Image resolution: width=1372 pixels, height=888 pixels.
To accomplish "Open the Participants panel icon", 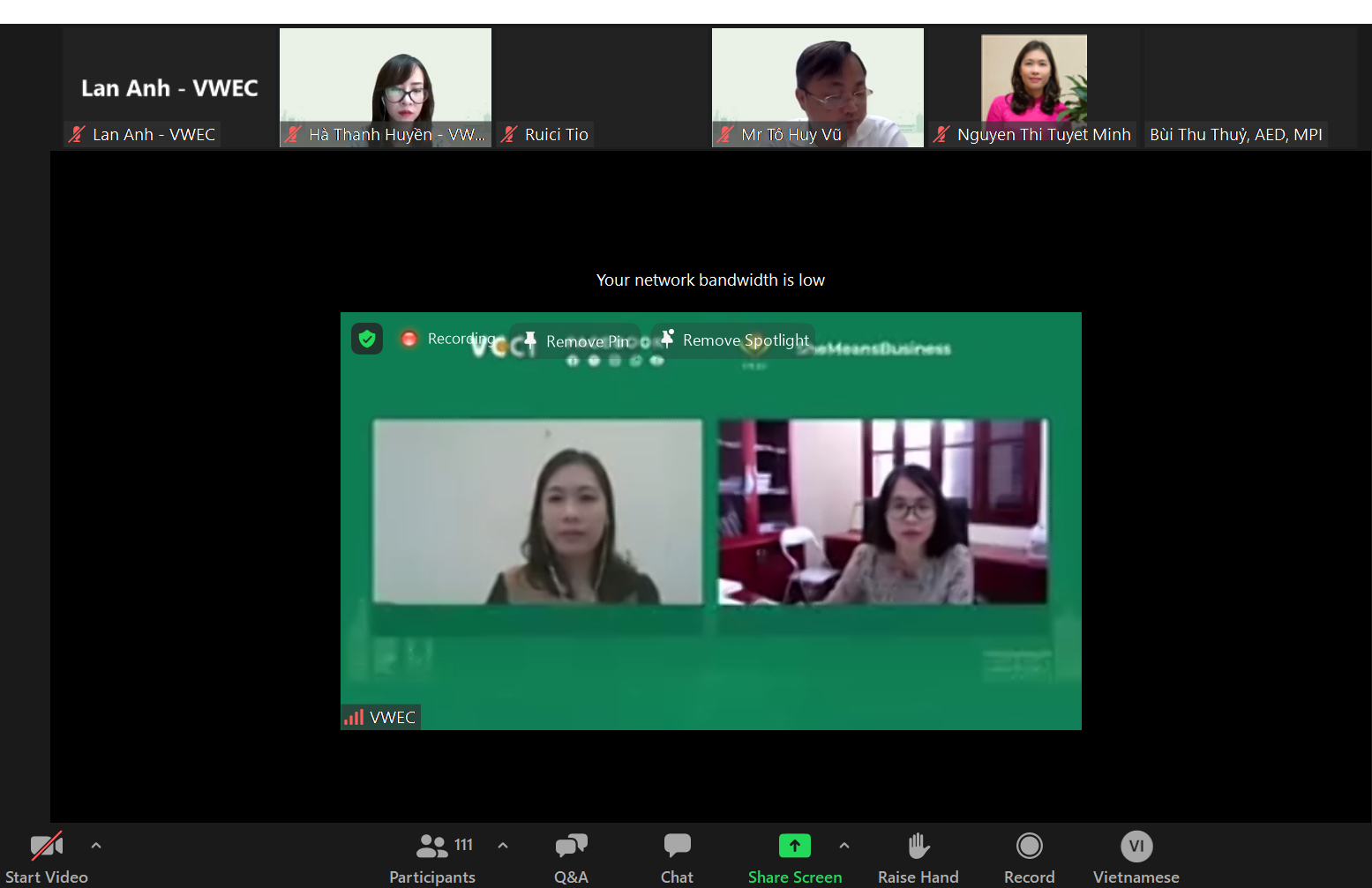I will point(431,847).
